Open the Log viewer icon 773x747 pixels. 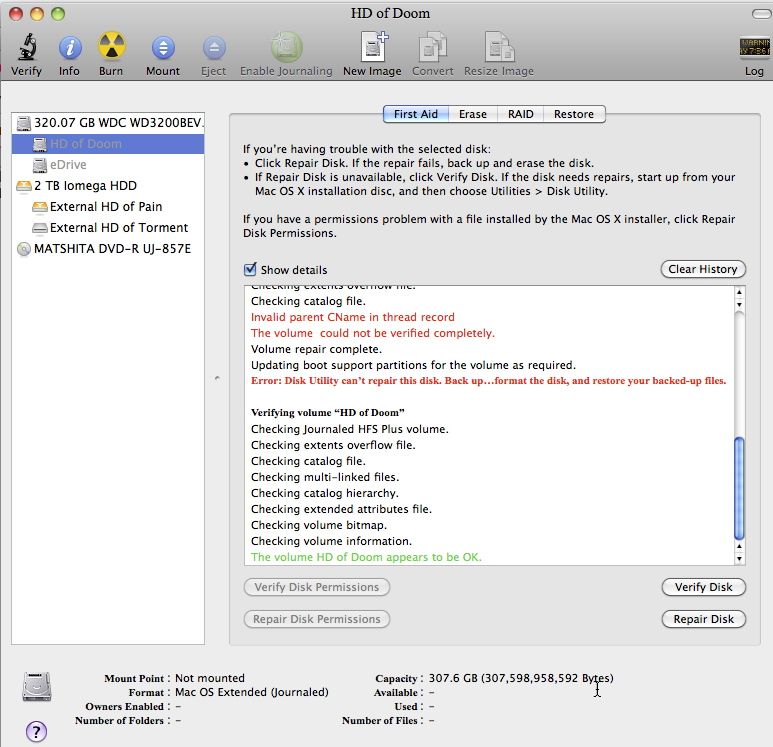pyautogui.click(x=754, y=47)
